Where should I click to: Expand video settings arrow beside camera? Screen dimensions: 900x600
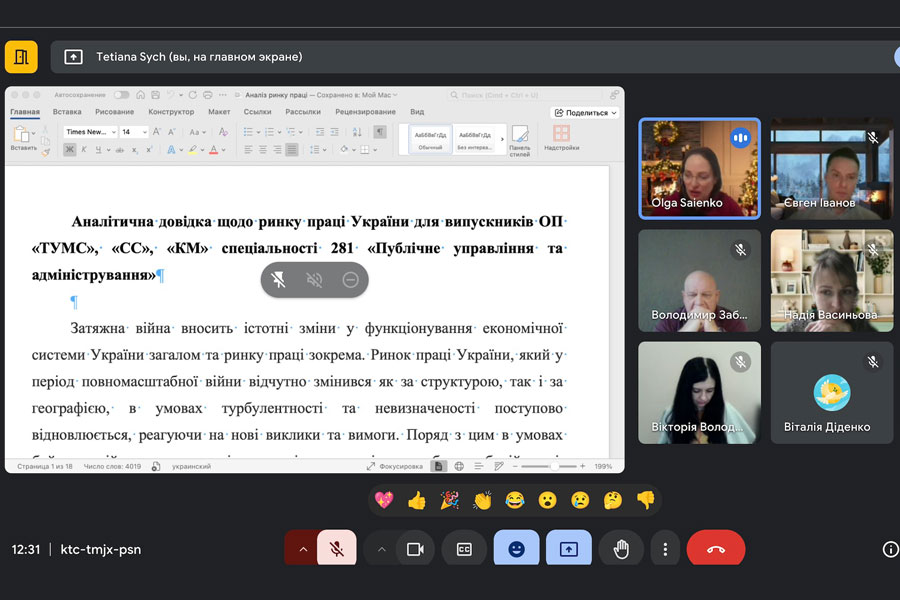pyautogui.click(x=380, y=549)
